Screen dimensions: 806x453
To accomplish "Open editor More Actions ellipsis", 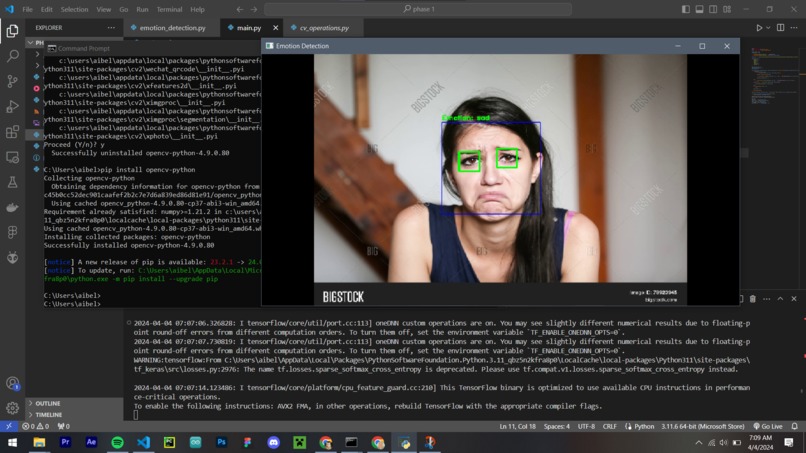I will click(x=794, y=28).
